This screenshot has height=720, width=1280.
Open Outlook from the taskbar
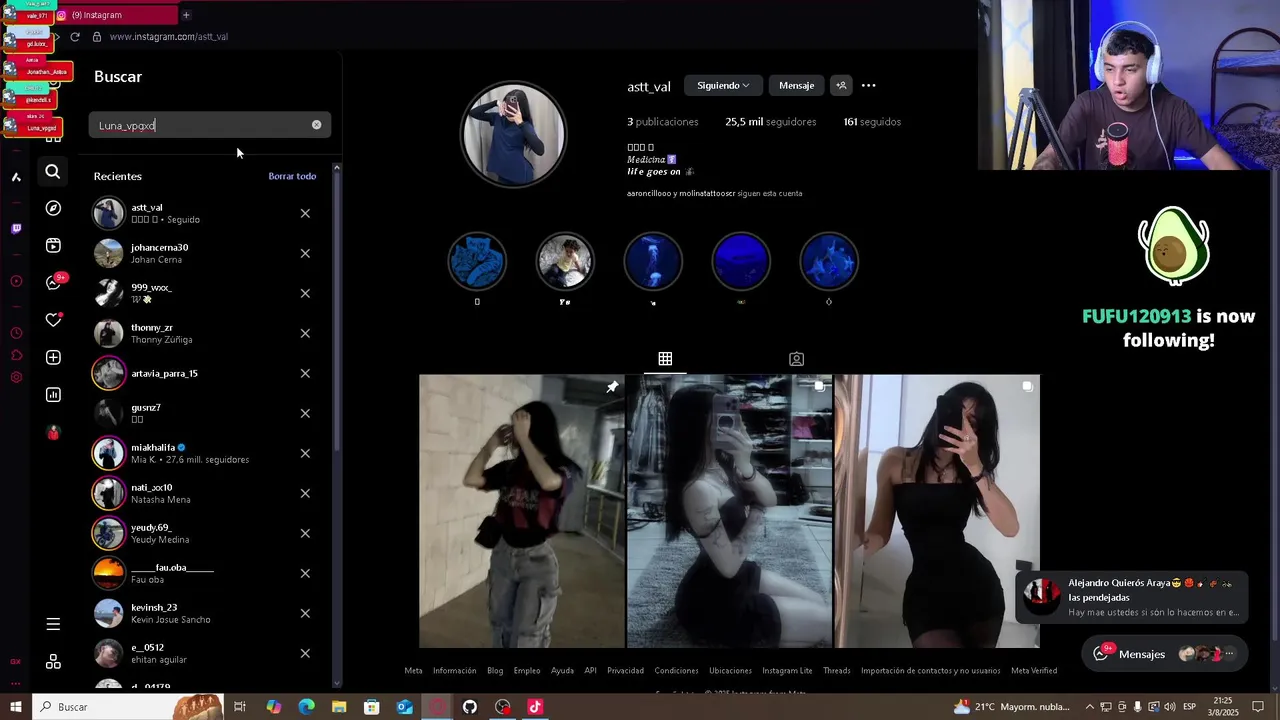pyautogui.click(x=404, y=707)
